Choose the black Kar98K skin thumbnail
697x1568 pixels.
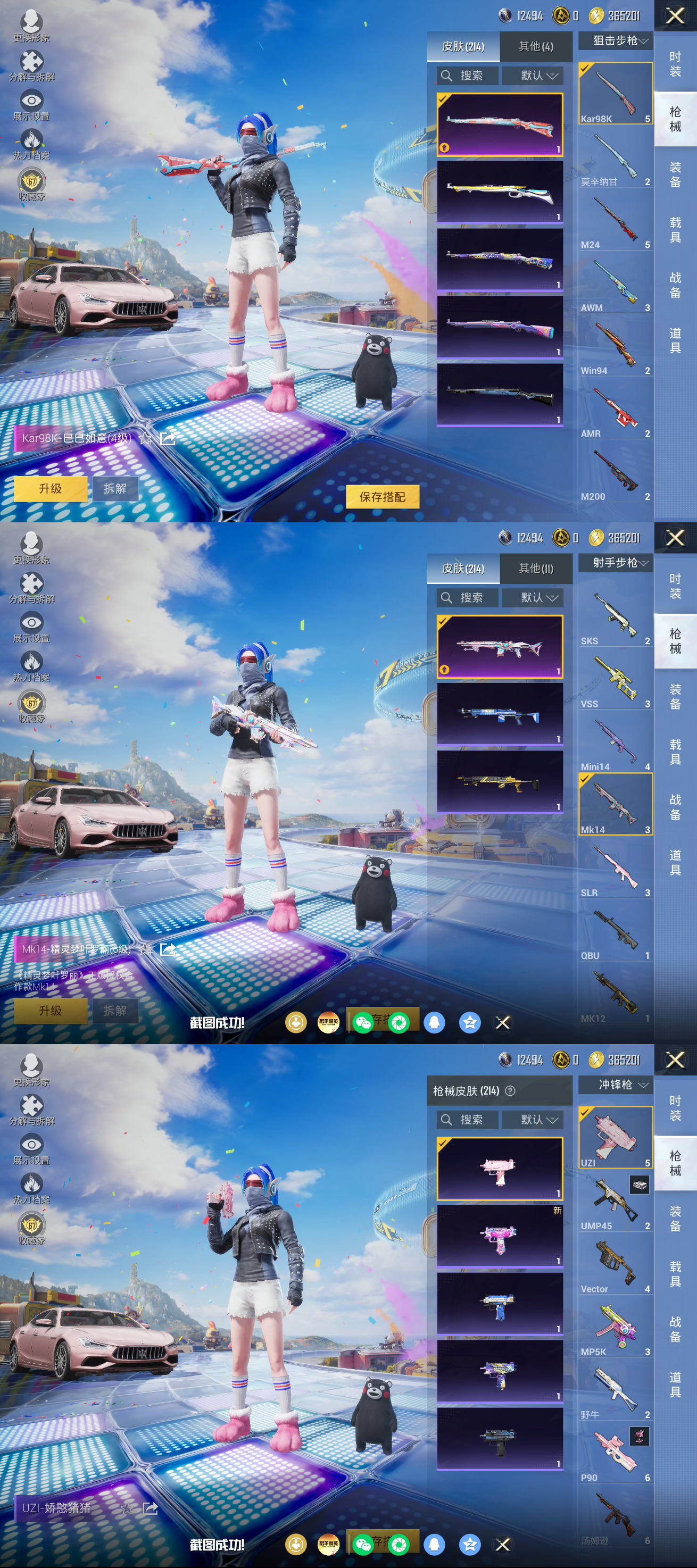tap(500, 395)
